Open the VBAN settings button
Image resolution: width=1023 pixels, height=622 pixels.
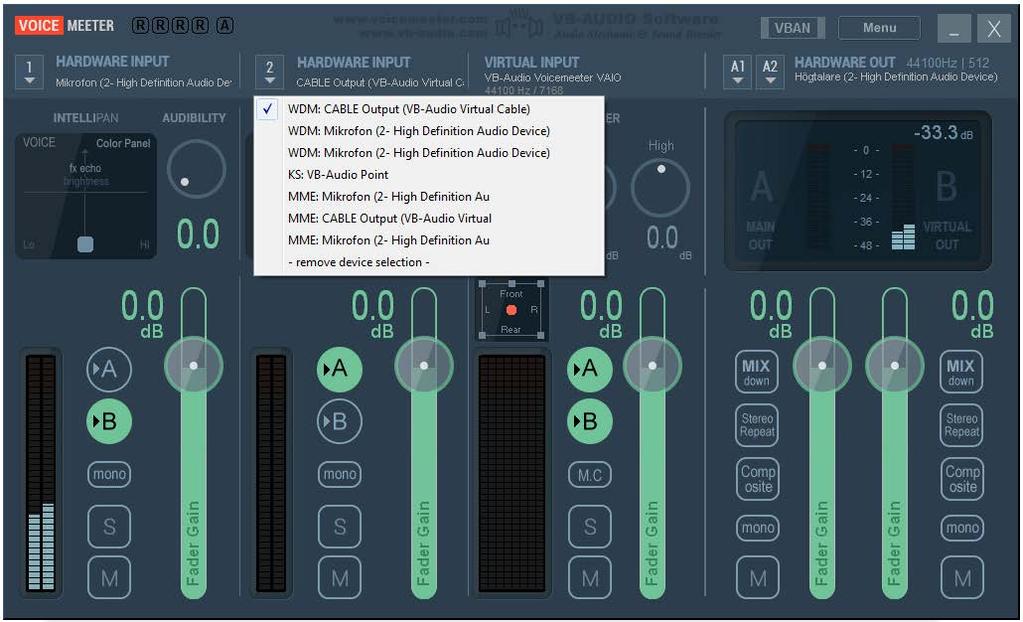point(792,28)
